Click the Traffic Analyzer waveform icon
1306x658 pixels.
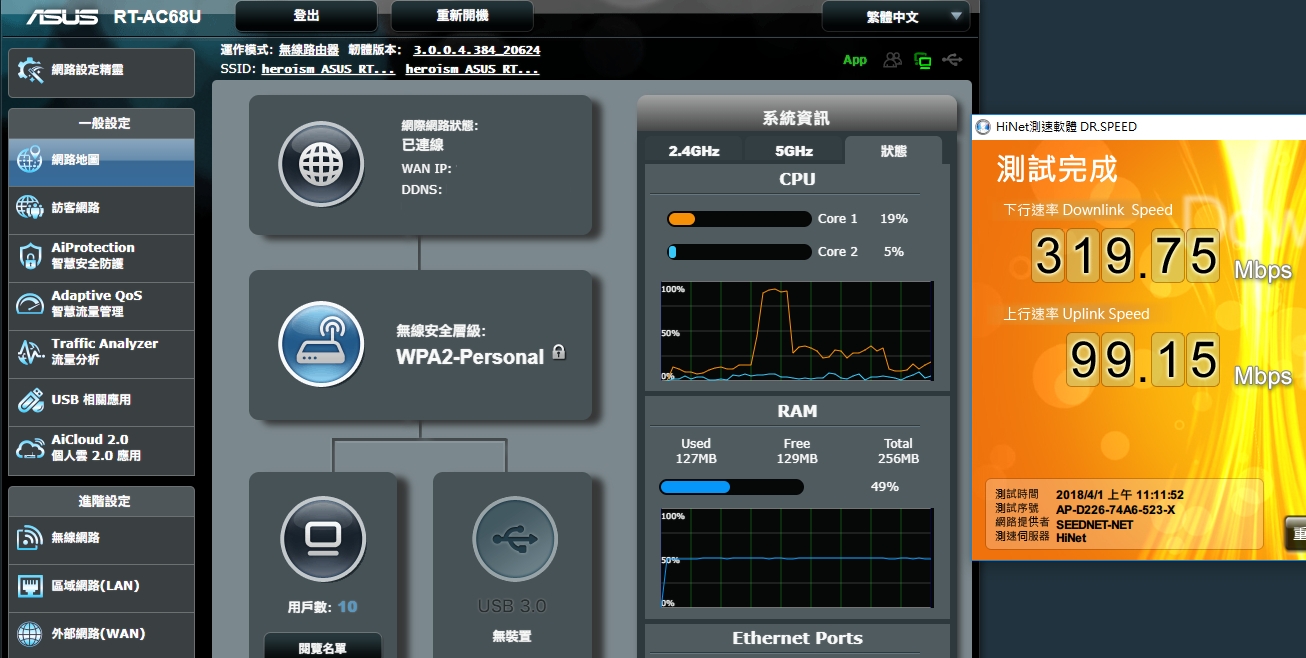tap(30, 351)
